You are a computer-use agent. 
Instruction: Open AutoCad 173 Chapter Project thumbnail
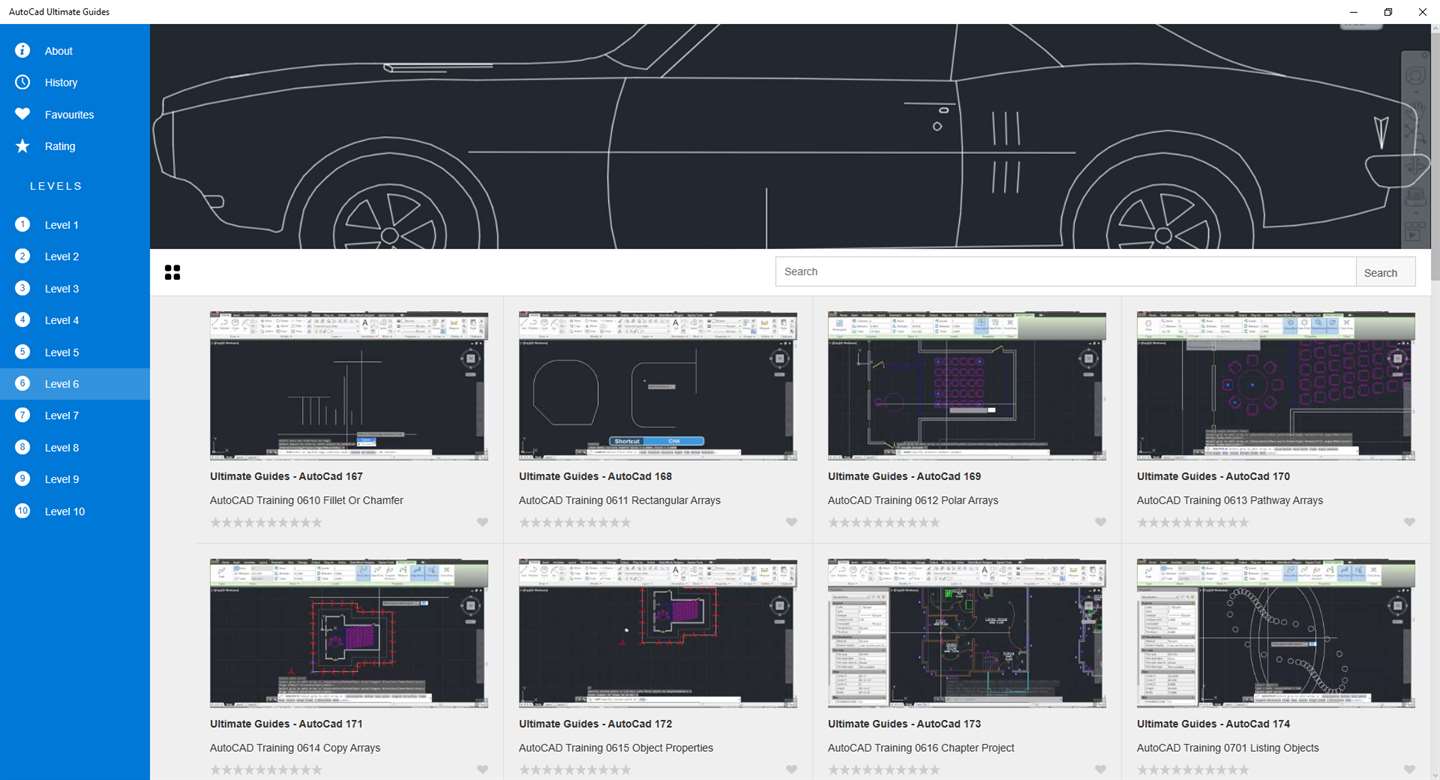click(967, 634)
